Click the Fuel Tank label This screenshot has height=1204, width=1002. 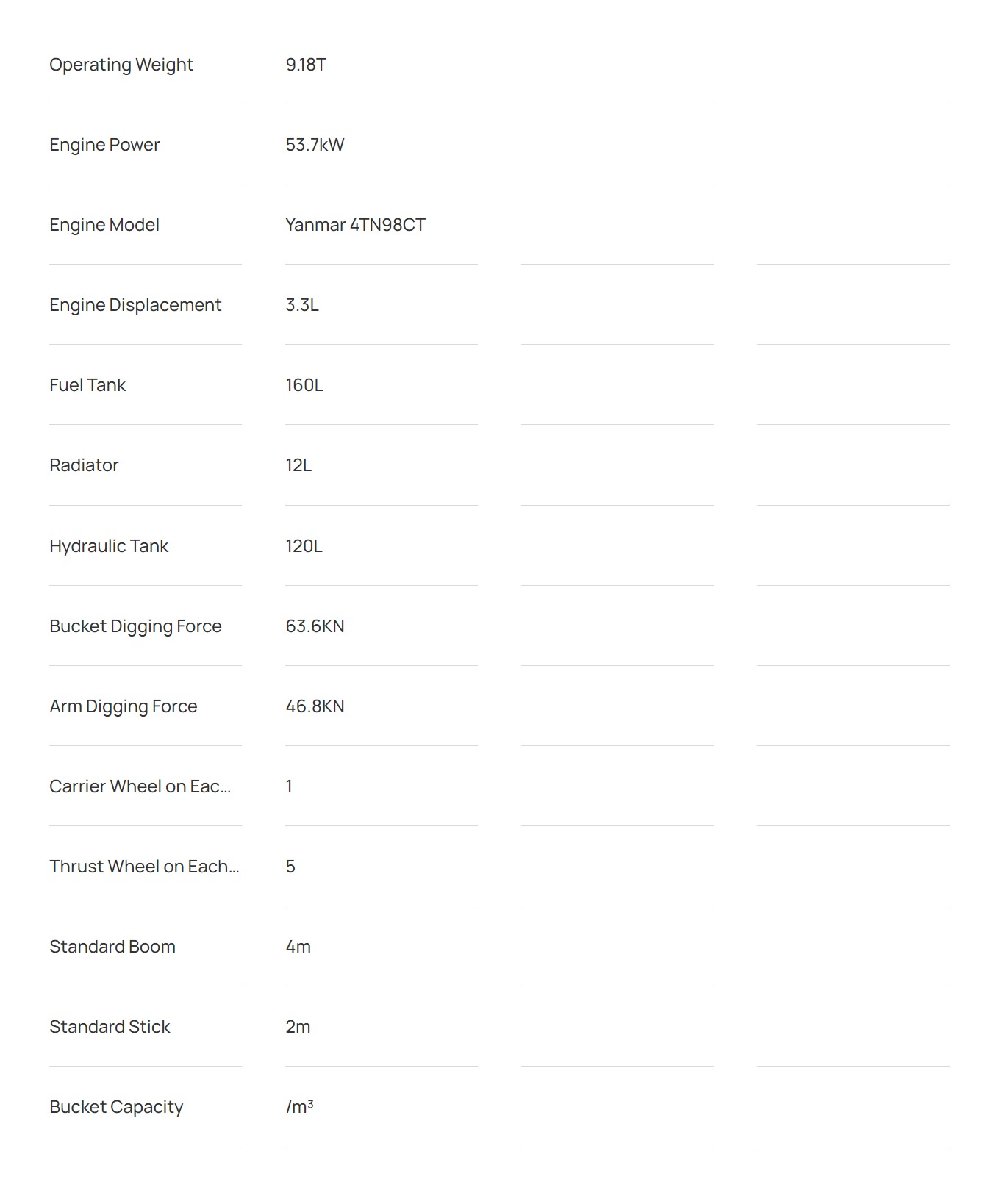87,385
